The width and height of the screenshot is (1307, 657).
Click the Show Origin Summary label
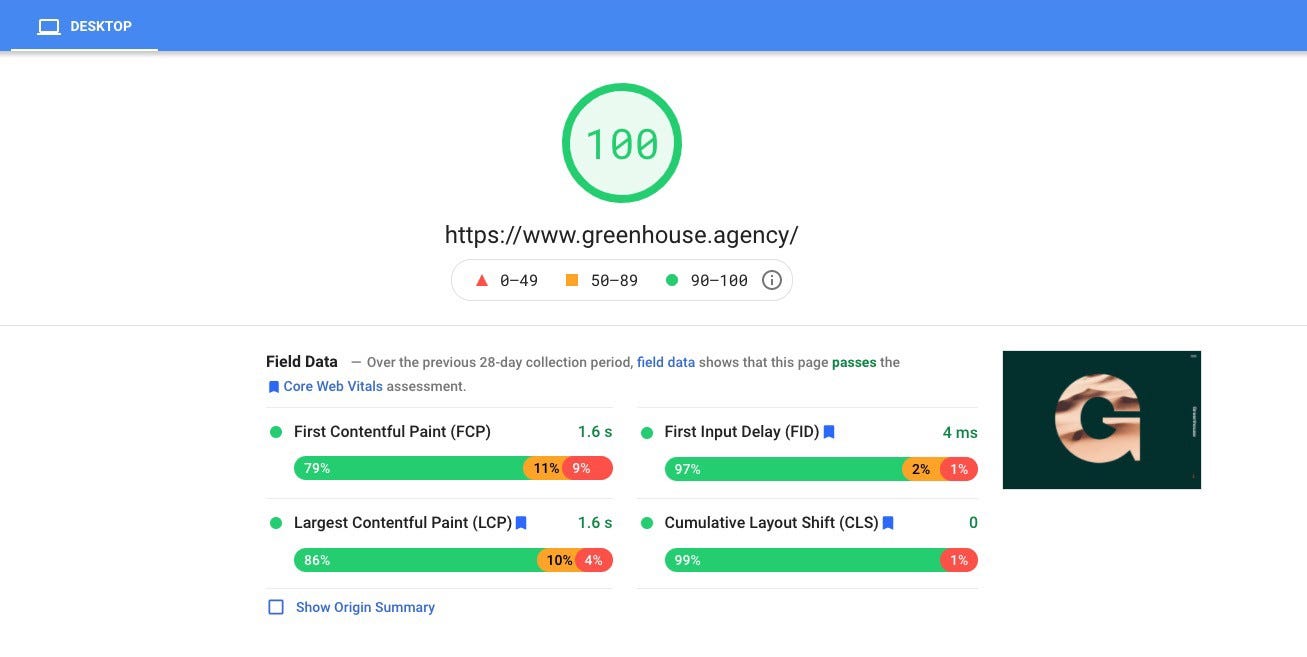[x=365, y=607]
